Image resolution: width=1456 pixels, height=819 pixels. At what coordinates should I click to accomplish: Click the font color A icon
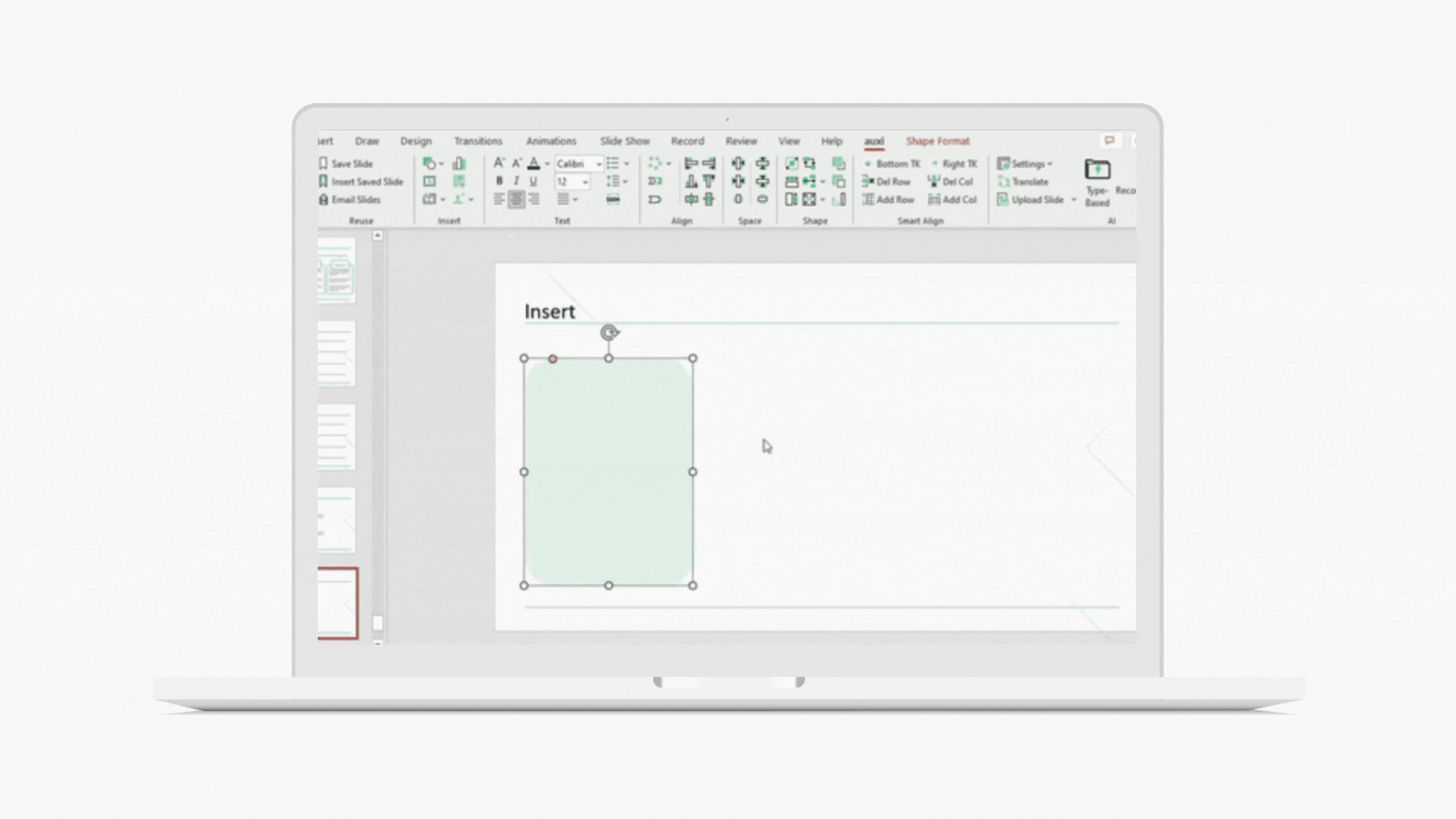tap(534, 164)
